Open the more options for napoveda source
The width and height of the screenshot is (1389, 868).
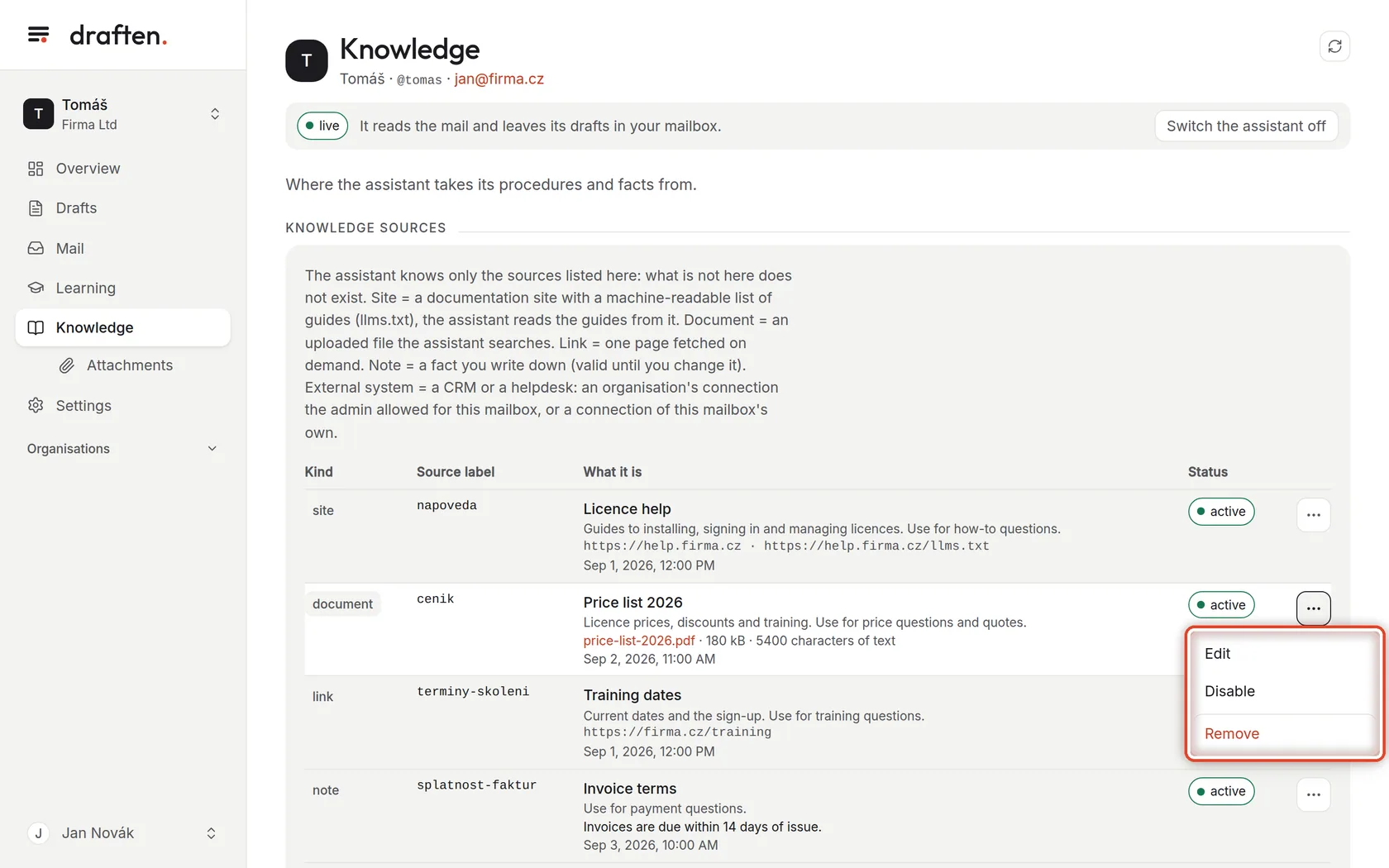pyautogui.click(x=1313, y=515)
